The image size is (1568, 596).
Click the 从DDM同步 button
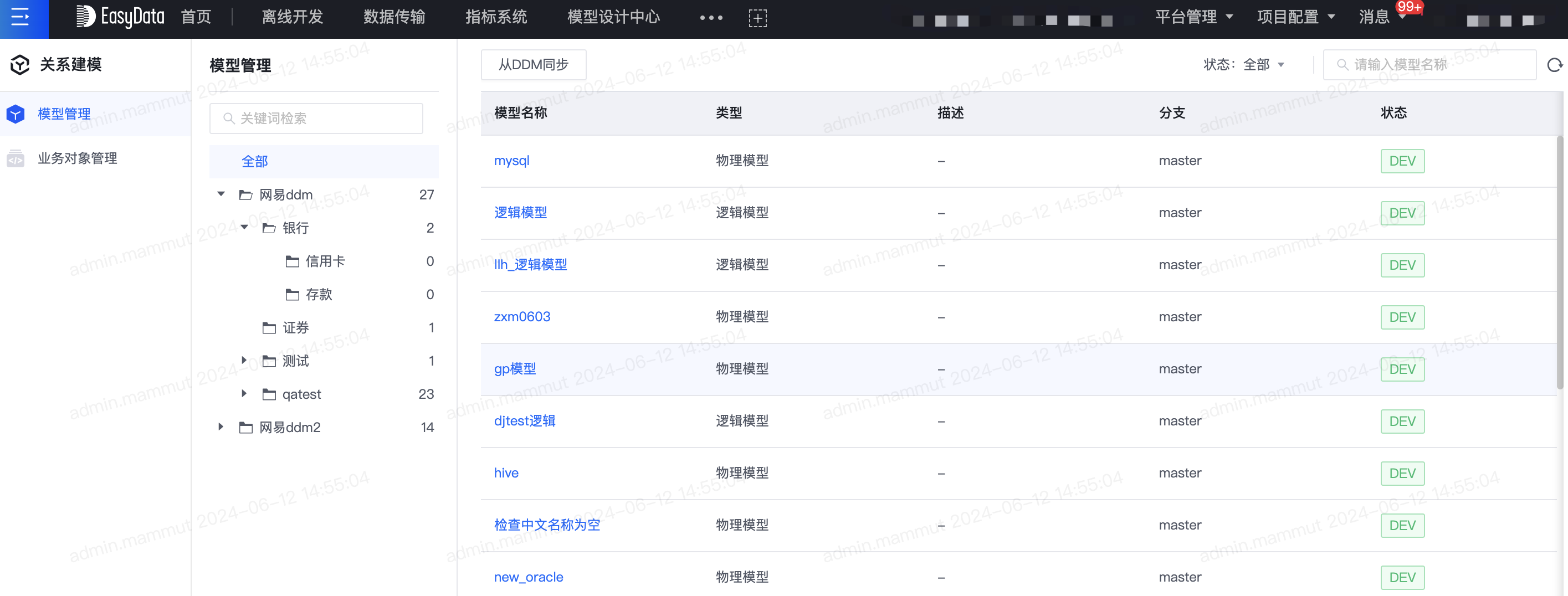point(533,65)
